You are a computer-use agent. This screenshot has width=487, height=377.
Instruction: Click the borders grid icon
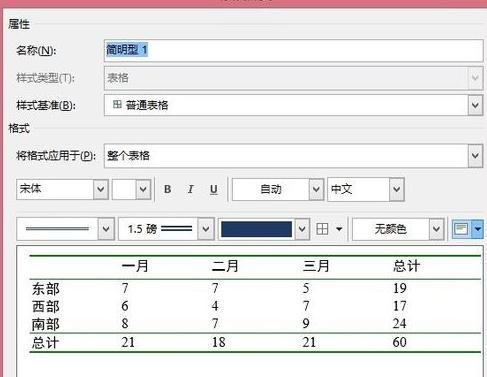[x=322, y=229]
